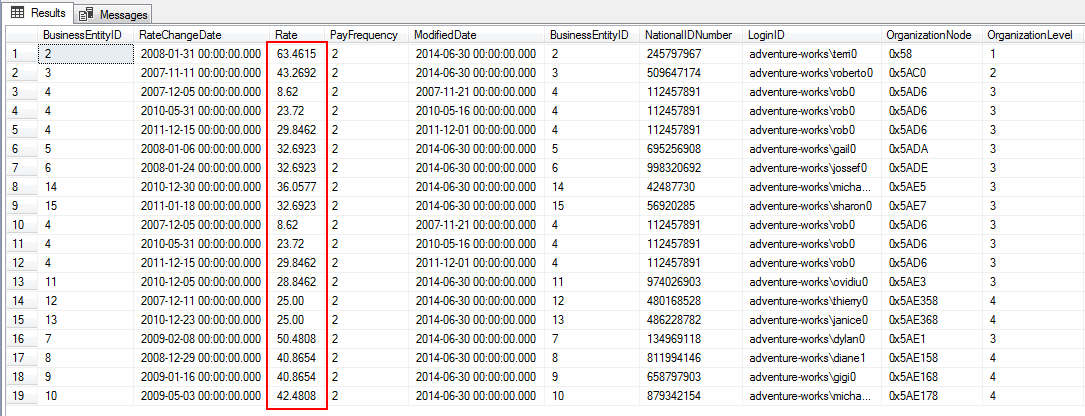
Task: Open the Messages tab
Action: point(113,14)
